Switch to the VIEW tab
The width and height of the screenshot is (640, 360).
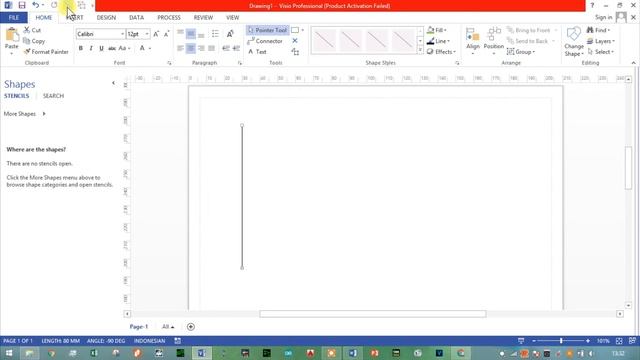click(x=233, y=18)
